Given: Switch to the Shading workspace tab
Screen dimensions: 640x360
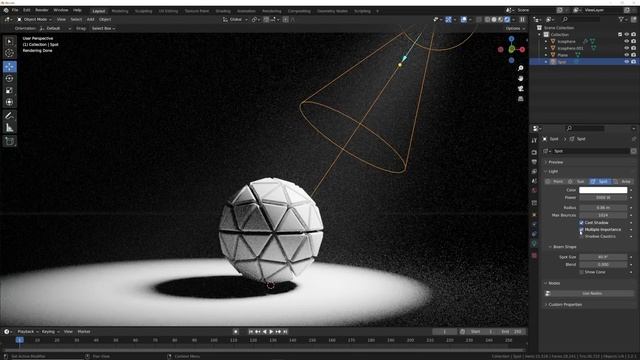Looking at the screenshot, I should pos(223,11).
